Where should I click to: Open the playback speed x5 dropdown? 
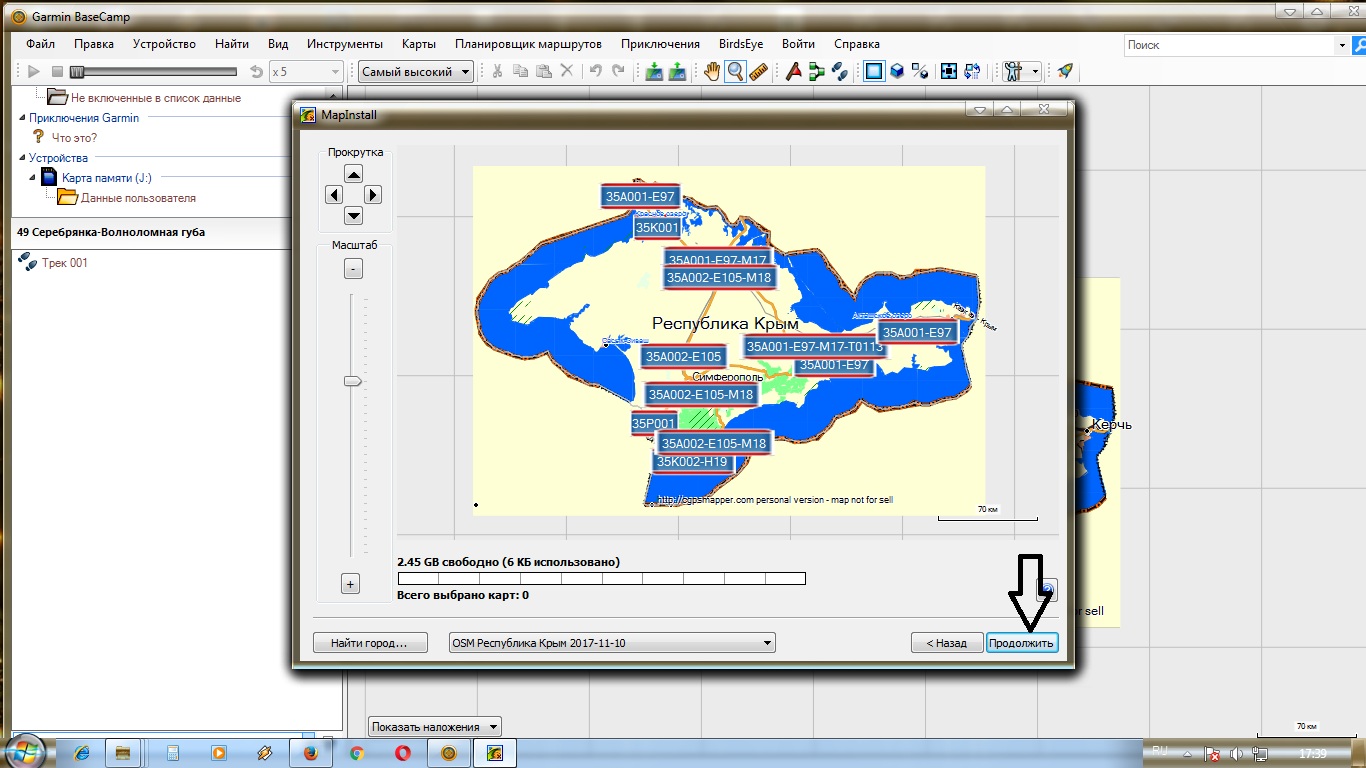[x=307, y=72]
